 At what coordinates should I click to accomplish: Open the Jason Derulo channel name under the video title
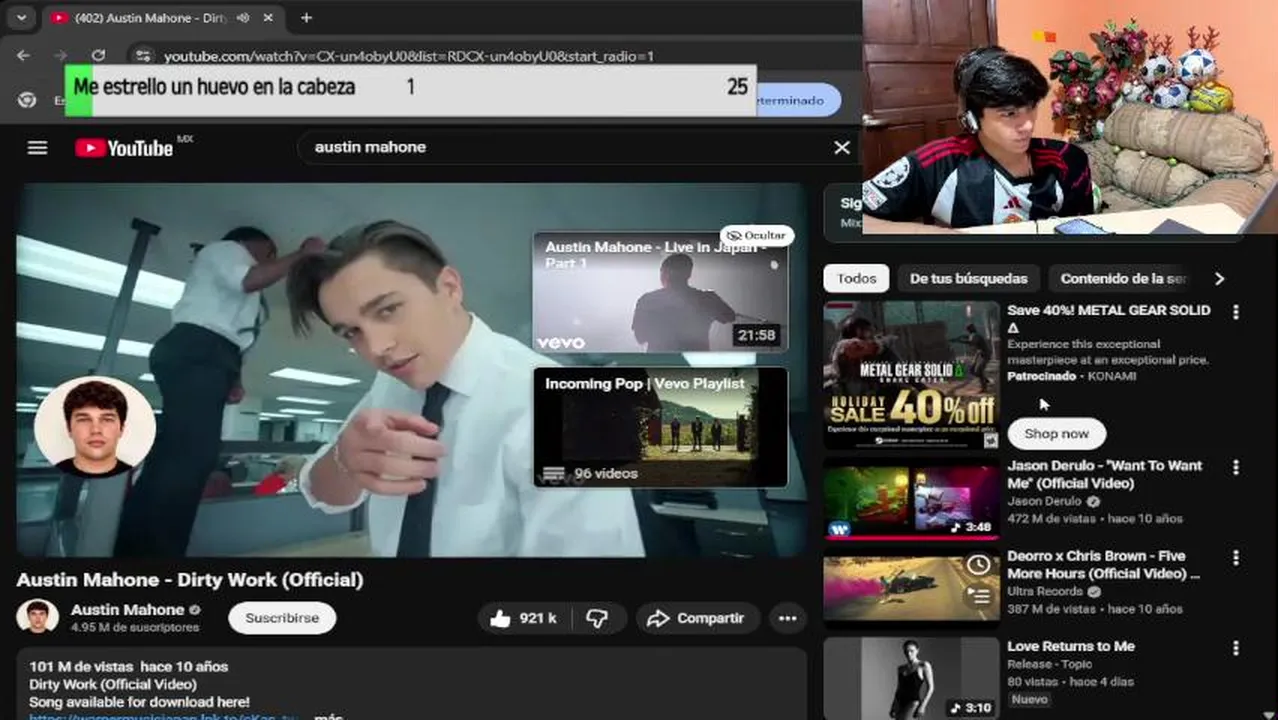1044,501
